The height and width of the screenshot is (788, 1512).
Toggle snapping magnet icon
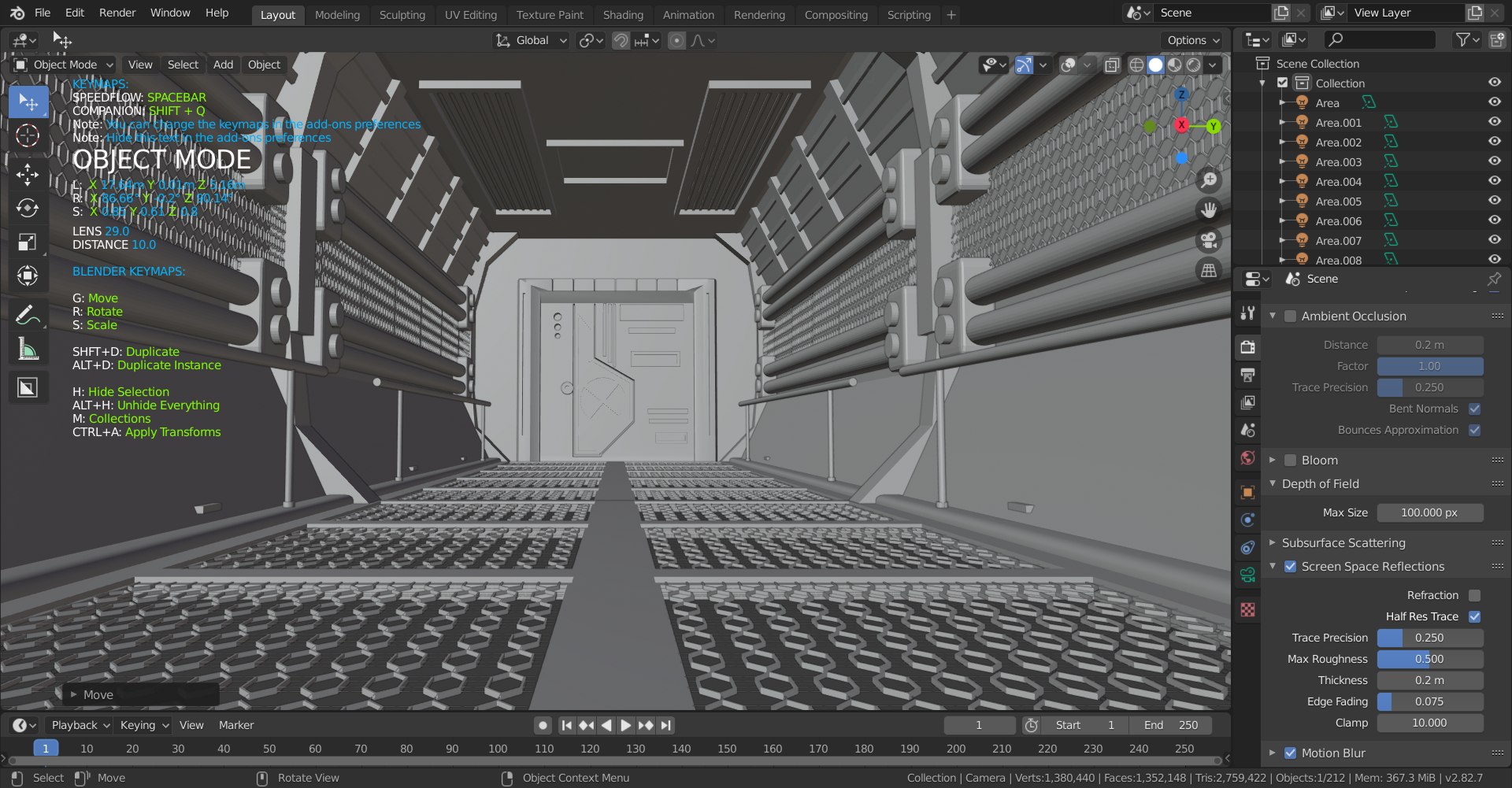coord(621,40)
